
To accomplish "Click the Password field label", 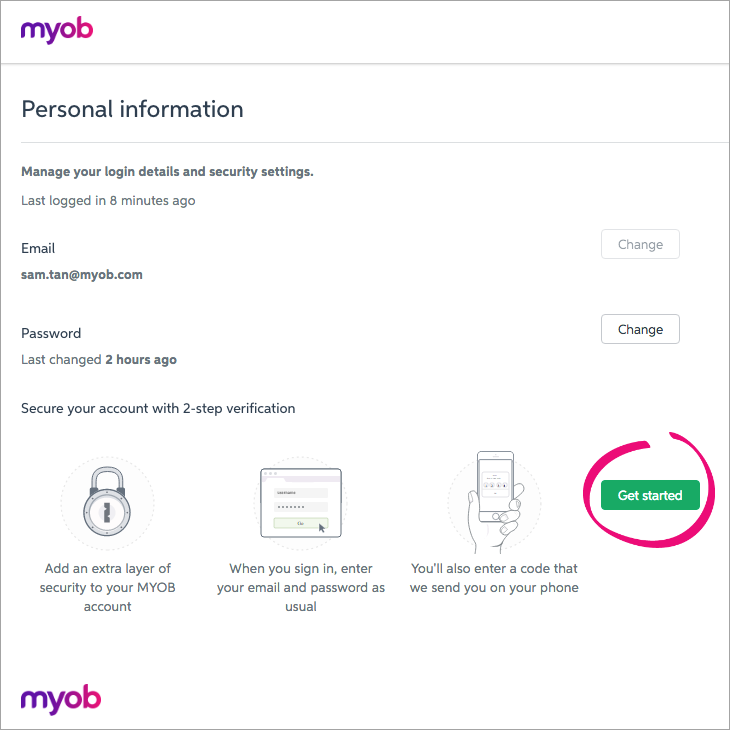I will [51, 333].
